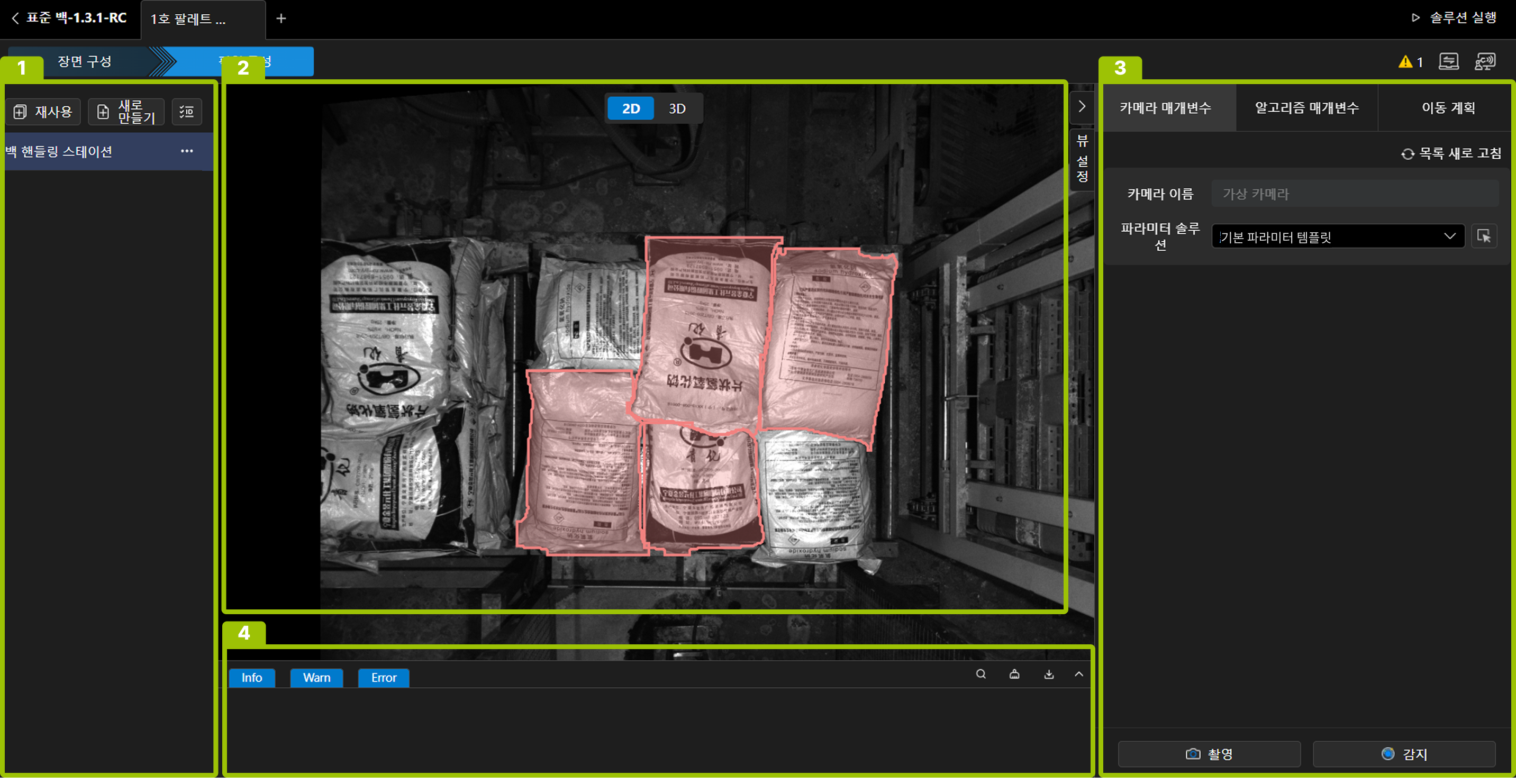Toggle the Info log filter
This screenshot has width=1516, height=784.
[252, 678]
